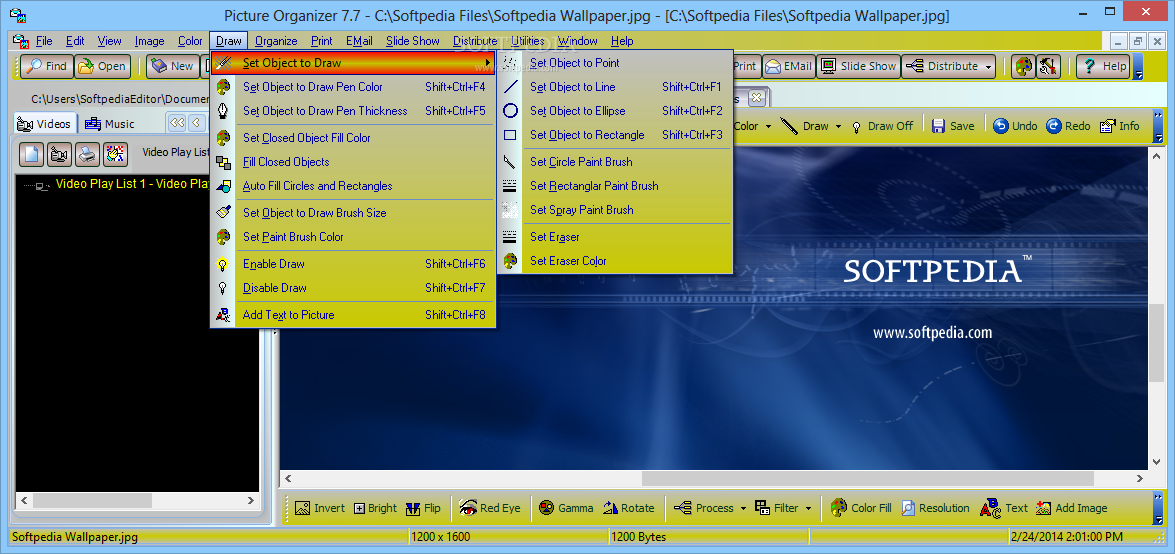Click the Open folder toolbar button
Screen dimensions: 1175x554
[102, 66]
